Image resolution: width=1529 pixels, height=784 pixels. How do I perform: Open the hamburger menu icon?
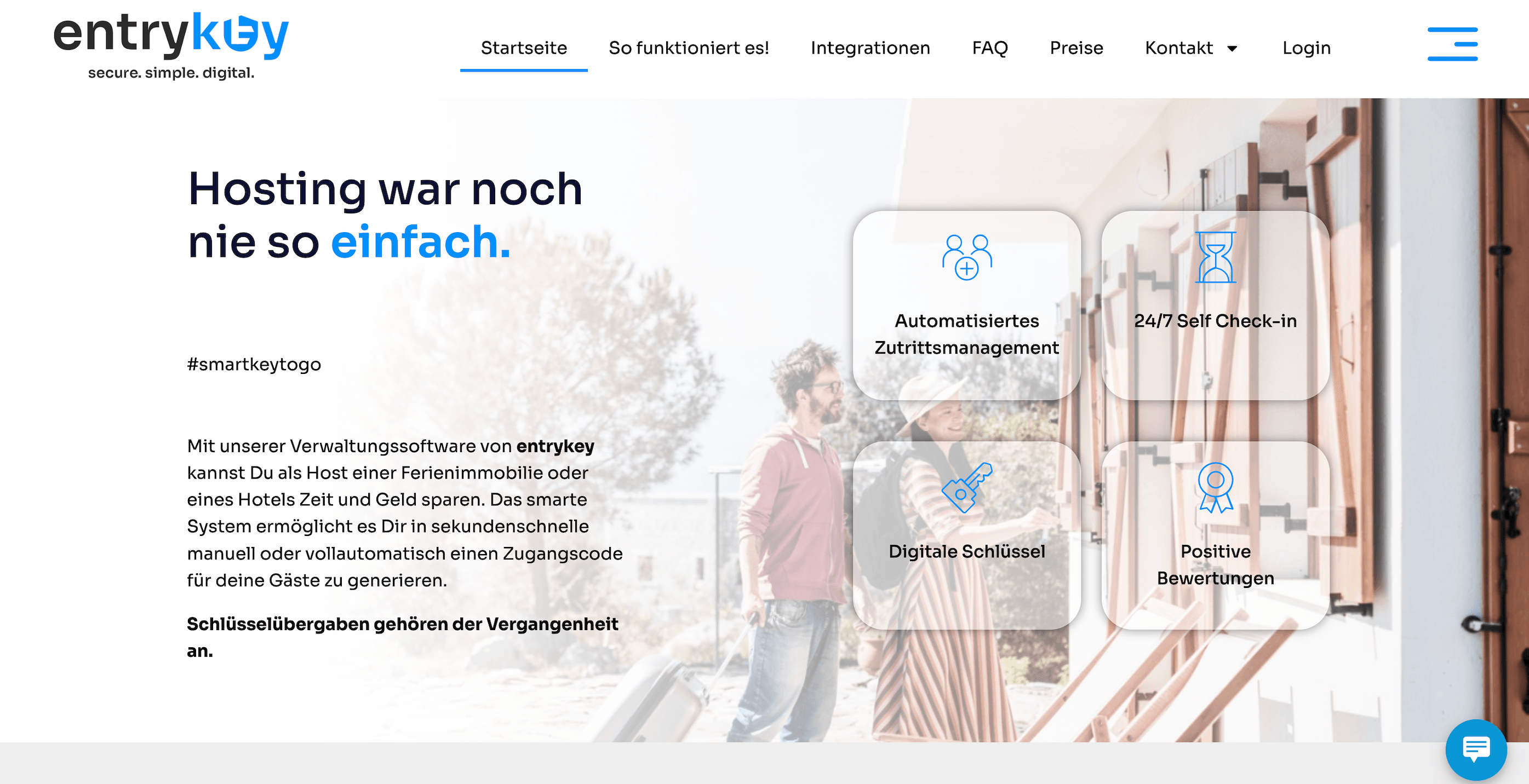point(1452,44)
